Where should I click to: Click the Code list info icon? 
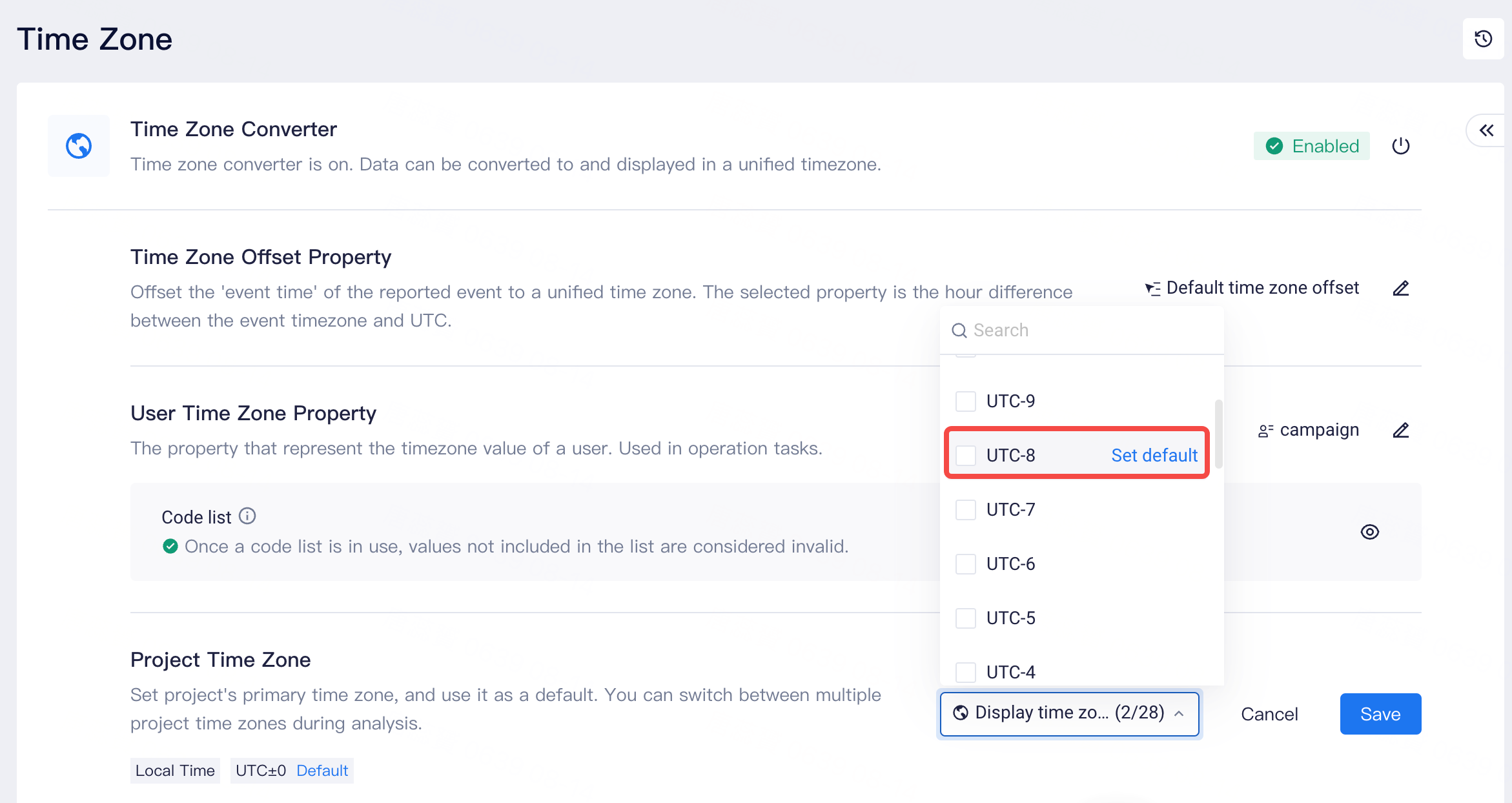247,516
